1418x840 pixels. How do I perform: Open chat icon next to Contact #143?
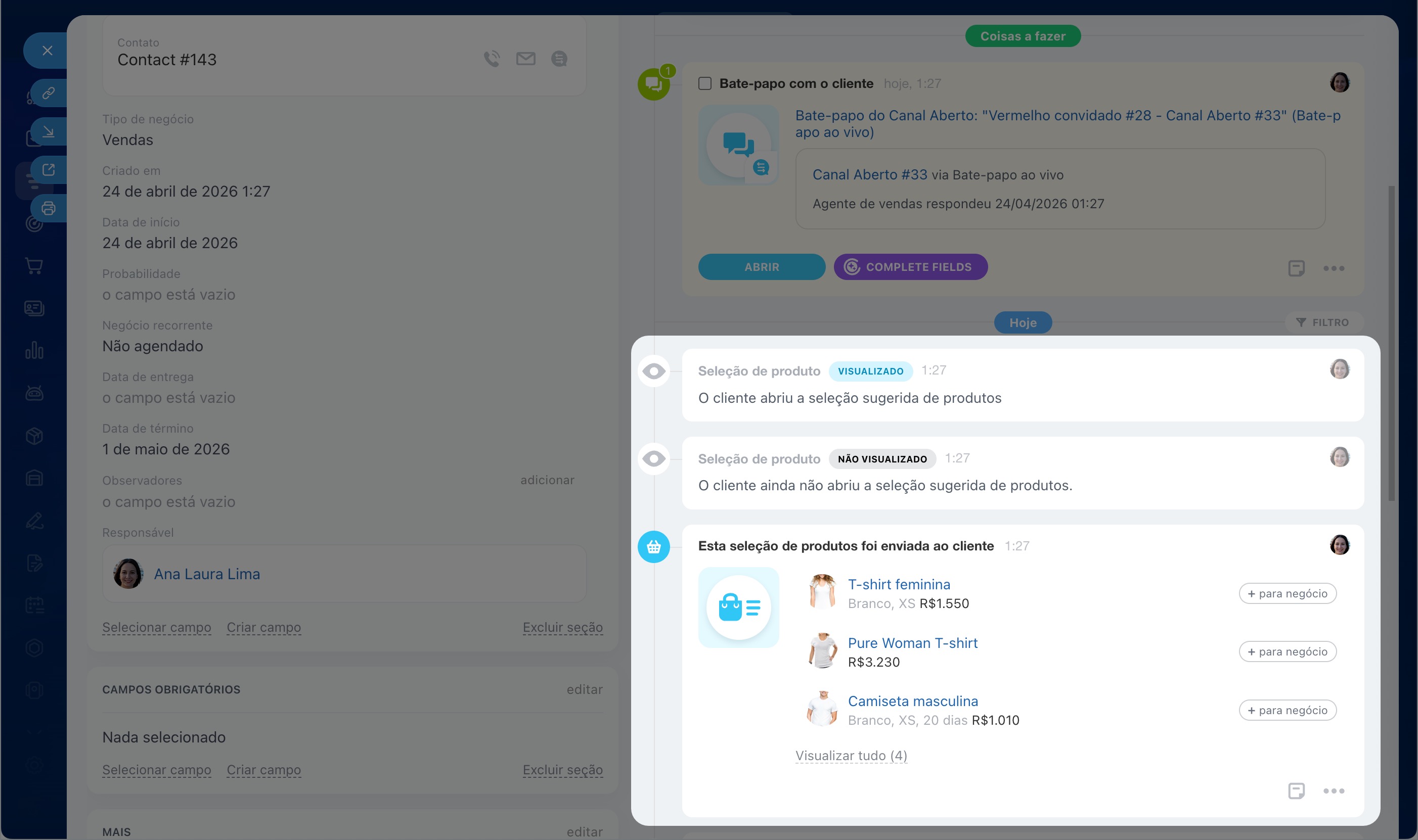[x=559, y=59]
